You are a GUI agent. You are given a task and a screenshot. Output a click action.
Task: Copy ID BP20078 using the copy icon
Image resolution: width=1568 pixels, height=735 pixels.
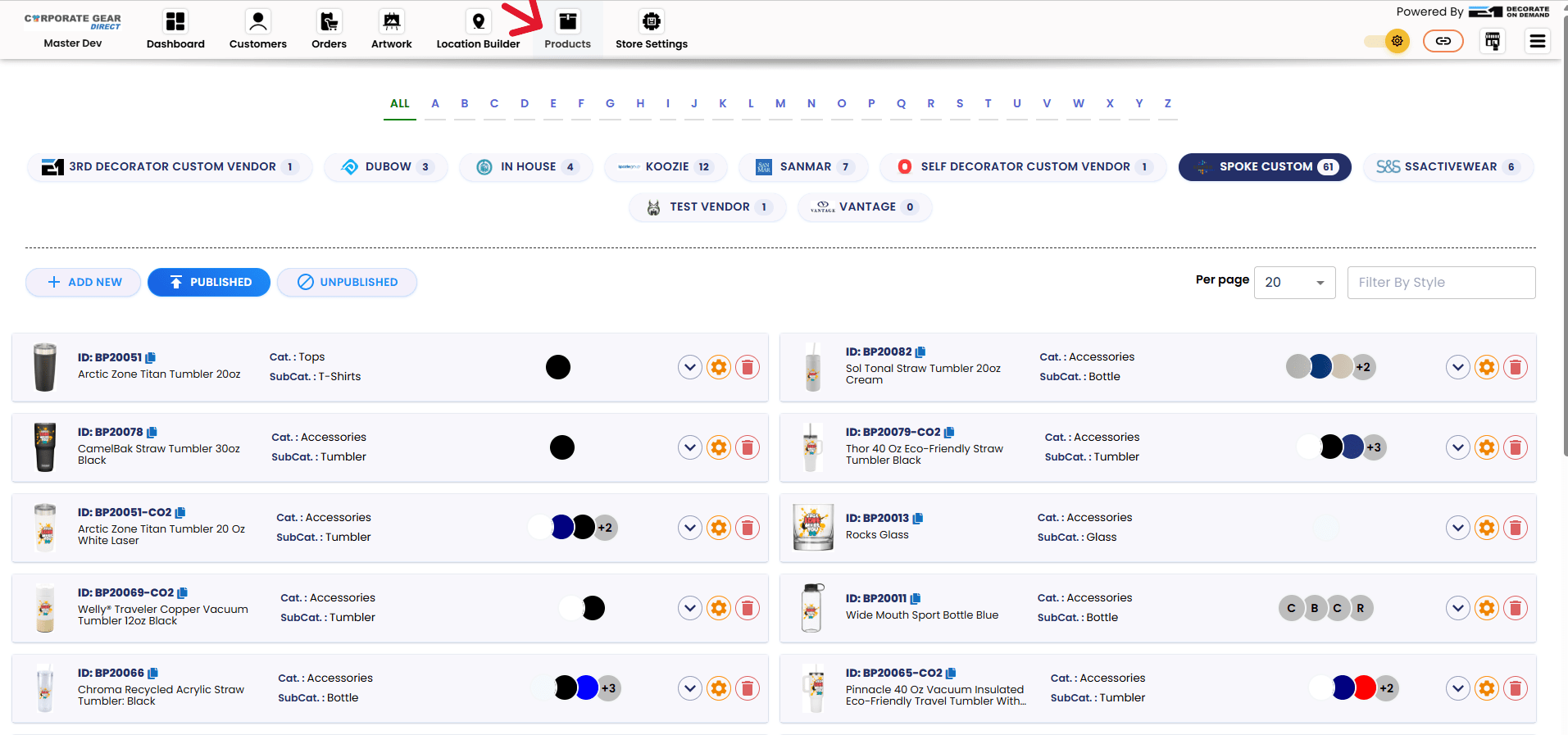point(152,432)
